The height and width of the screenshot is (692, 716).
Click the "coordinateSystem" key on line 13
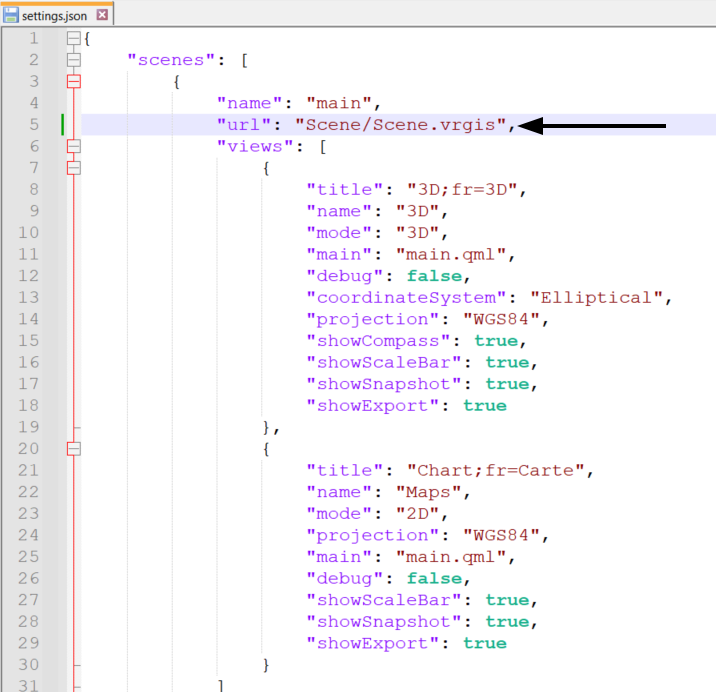pos(410,298)
